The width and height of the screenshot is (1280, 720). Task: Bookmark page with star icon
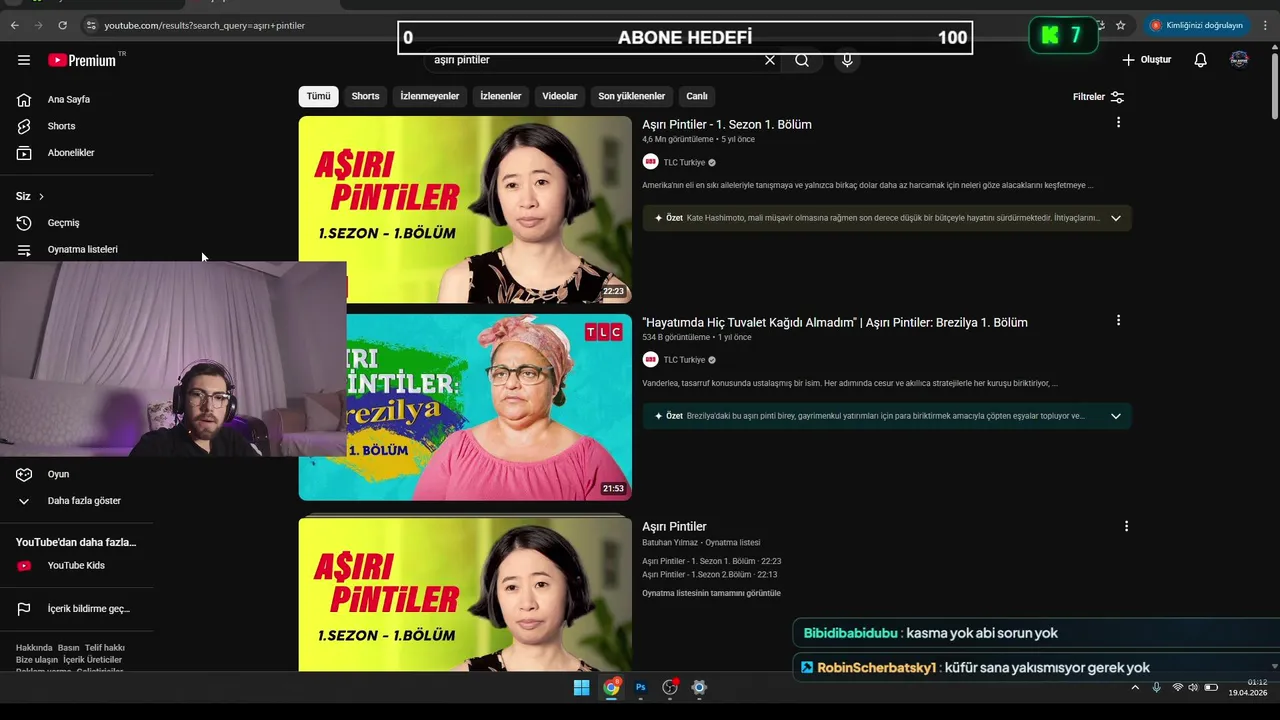[1120, 25]
